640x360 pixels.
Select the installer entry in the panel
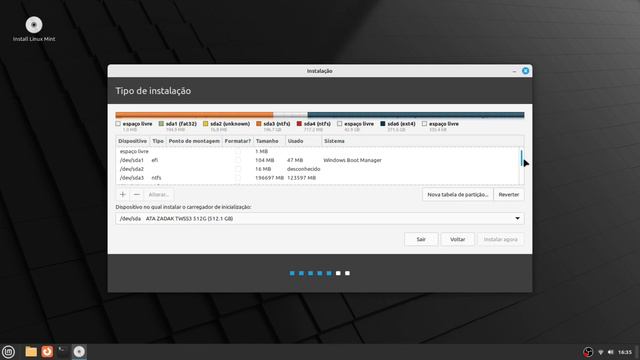coord(79,351)
